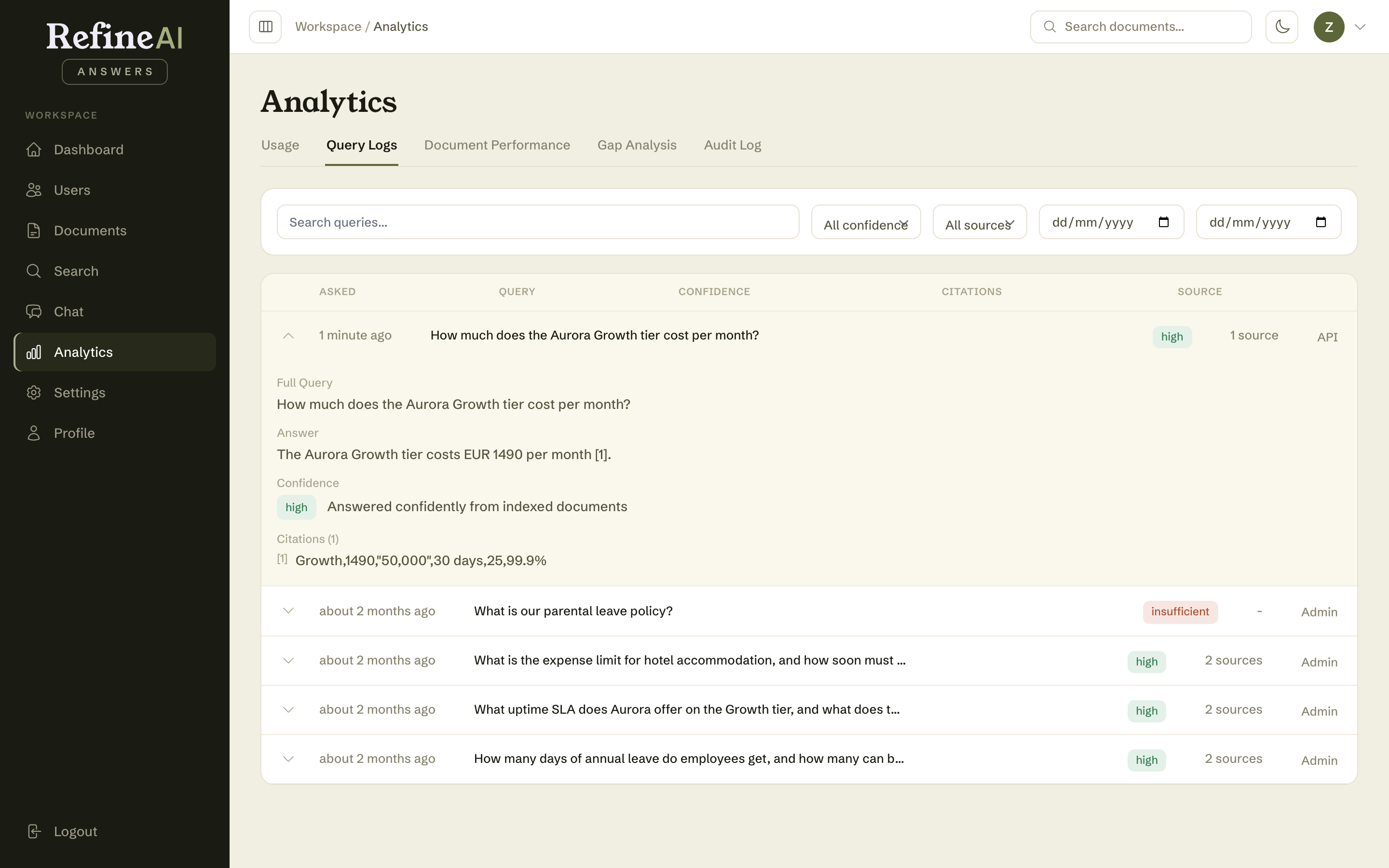Click the CONFIDENCE column header
This screenshot has height=868, width=1389.
(x=714, y=292)
